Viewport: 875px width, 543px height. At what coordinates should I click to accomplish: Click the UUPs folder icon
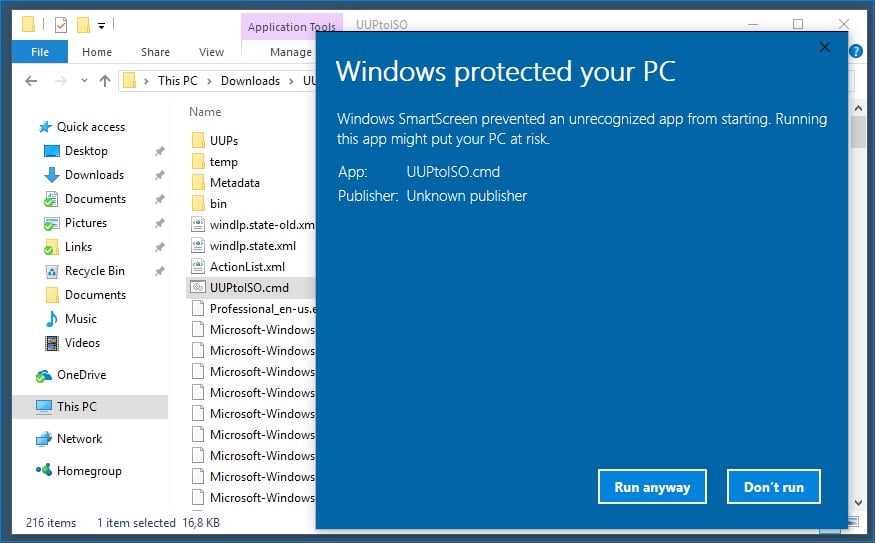(198, 140)
